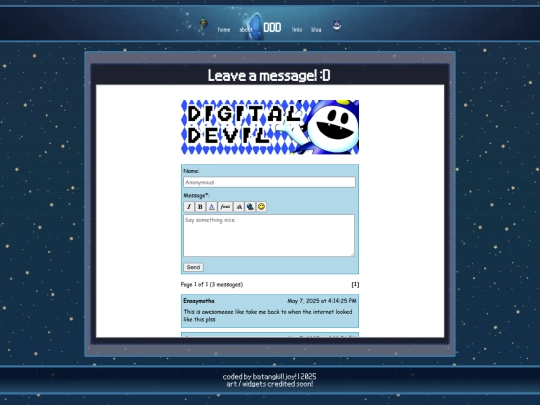540x405 pixels.
Task: Click the 'Message*:' field label
Action: [x=197, y=195]
